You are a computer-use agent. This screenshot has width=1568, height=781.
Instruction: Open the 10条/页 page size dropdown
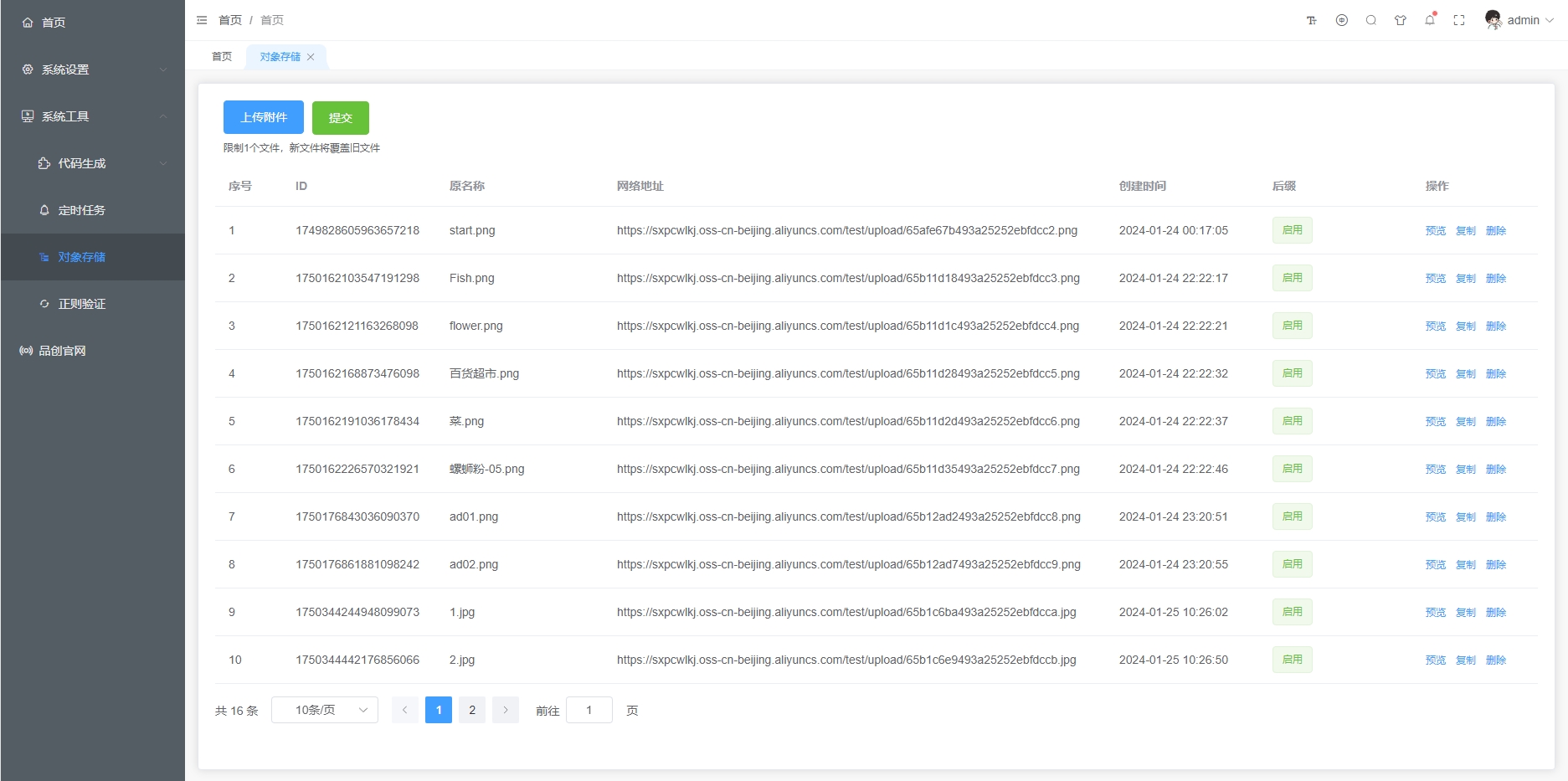[325, 710]
